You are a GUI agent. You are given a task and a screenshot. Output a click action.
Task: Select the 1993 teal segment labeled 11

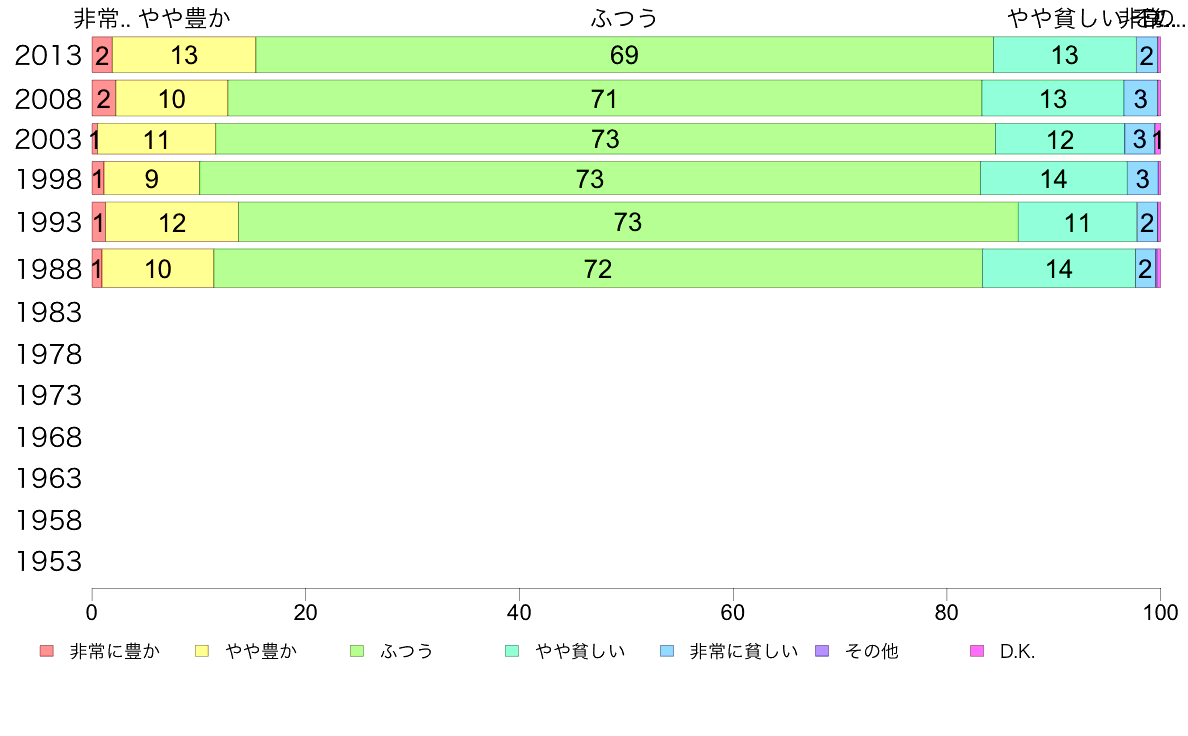pyautogui.click(x=1077, y=222)
